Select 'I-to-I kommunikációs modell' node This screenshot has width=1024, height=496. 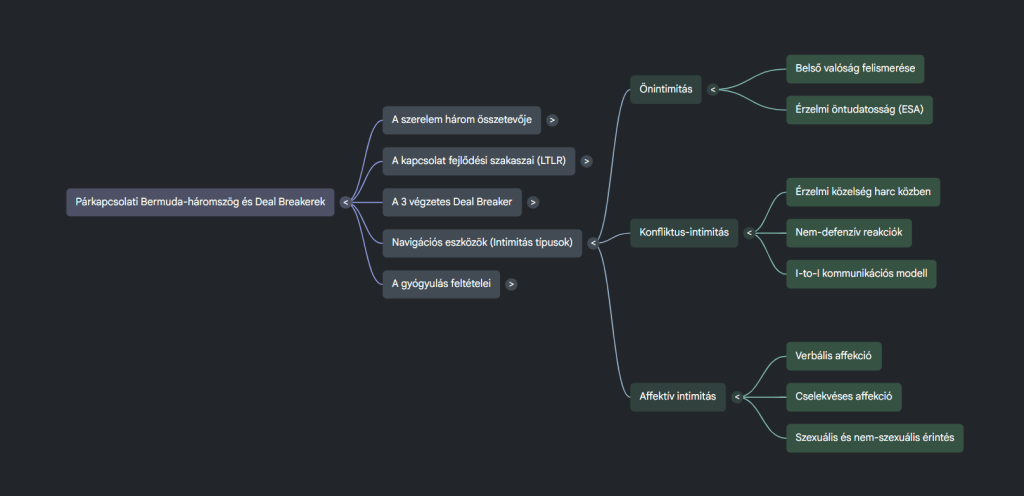[x=860, y=274]
